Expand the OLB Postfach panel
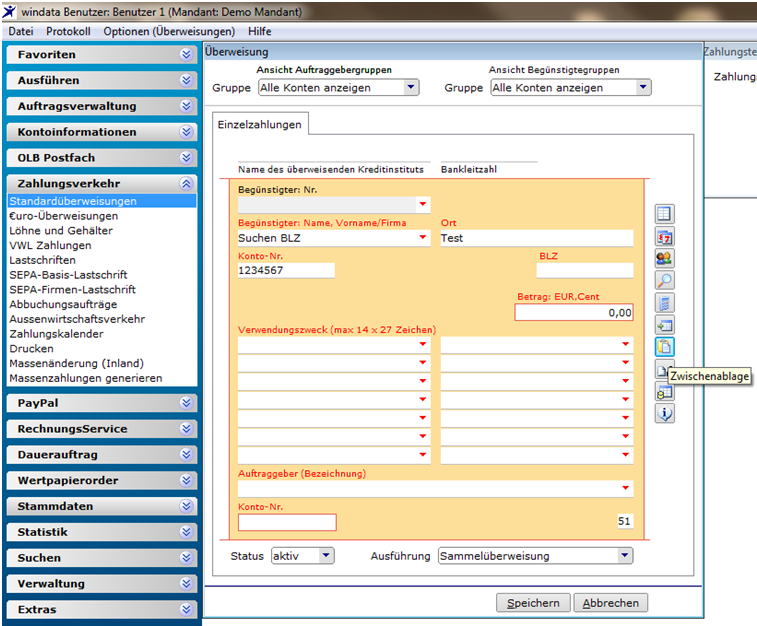Screen dimensions: 757x626 (x=186, y=158)
